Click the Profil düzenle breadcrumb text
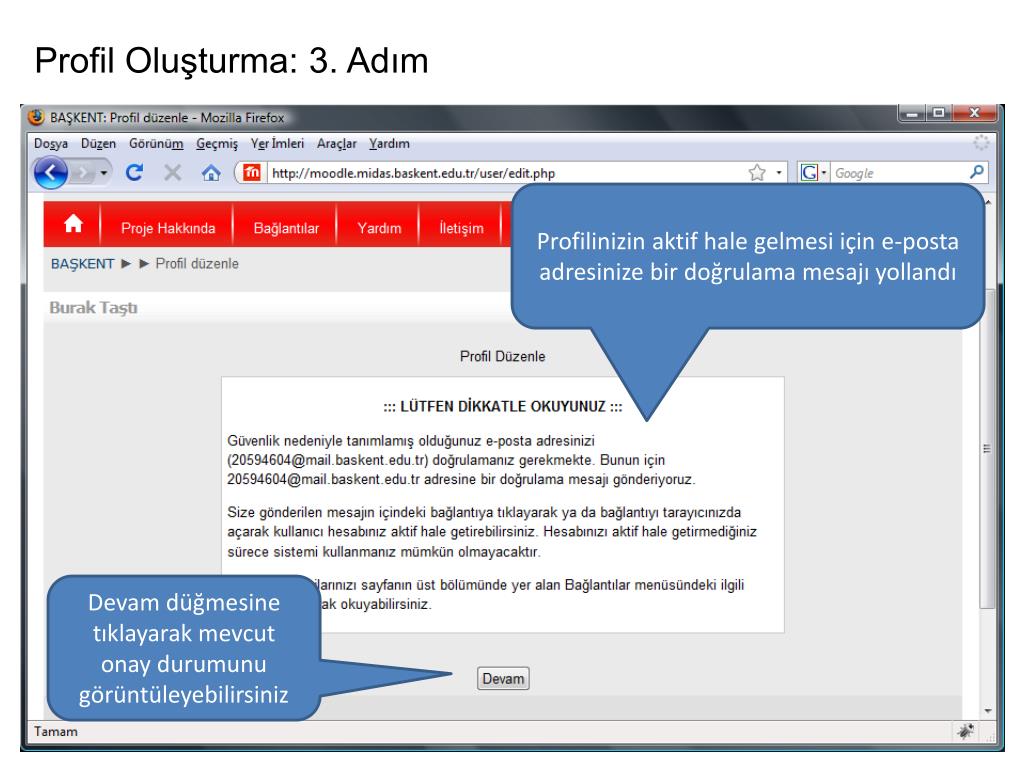The image size is (1024, 768). (x=197, y=264)
